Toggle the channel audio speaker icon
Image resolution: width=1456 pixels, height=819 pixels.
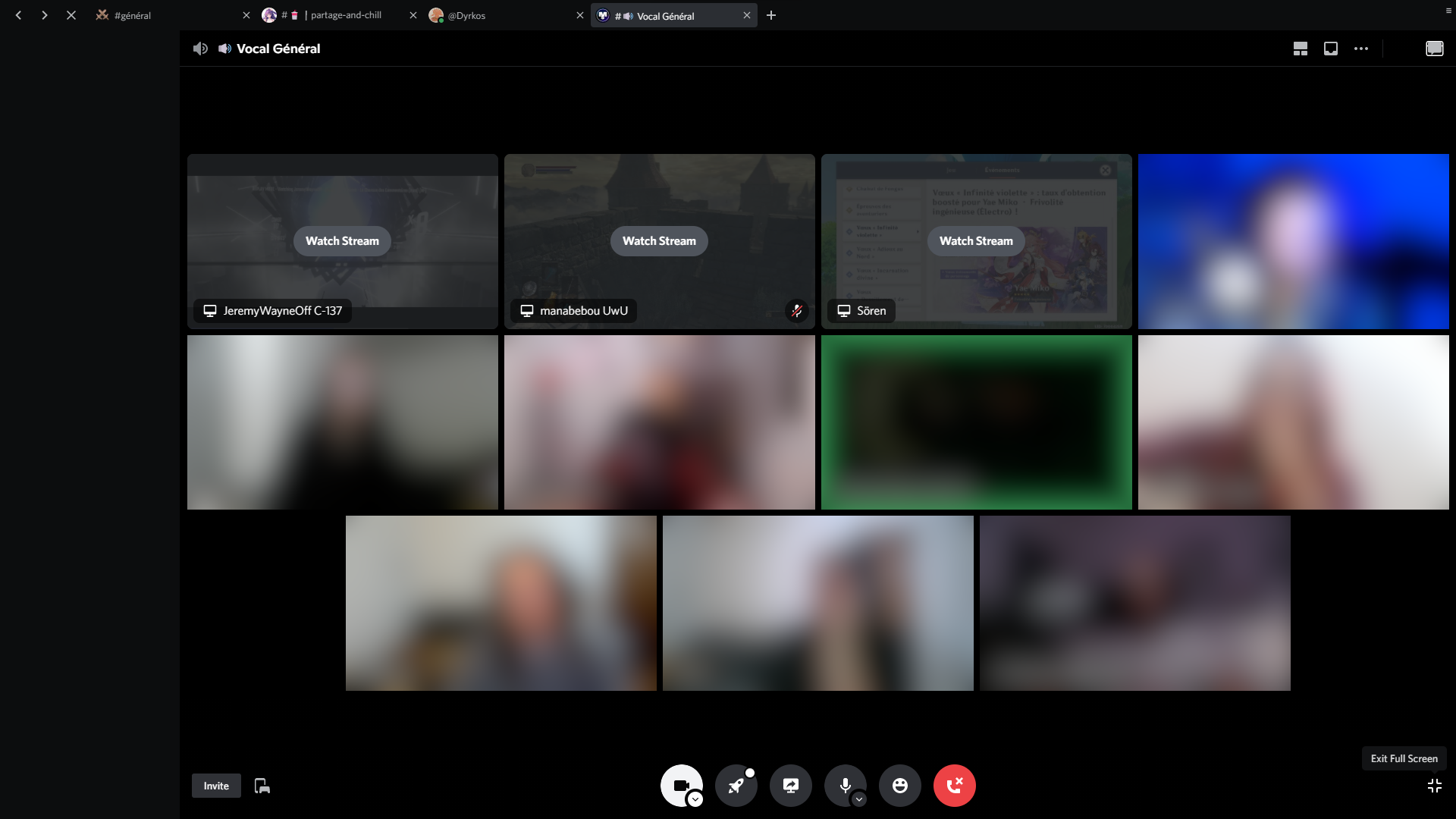200,48
